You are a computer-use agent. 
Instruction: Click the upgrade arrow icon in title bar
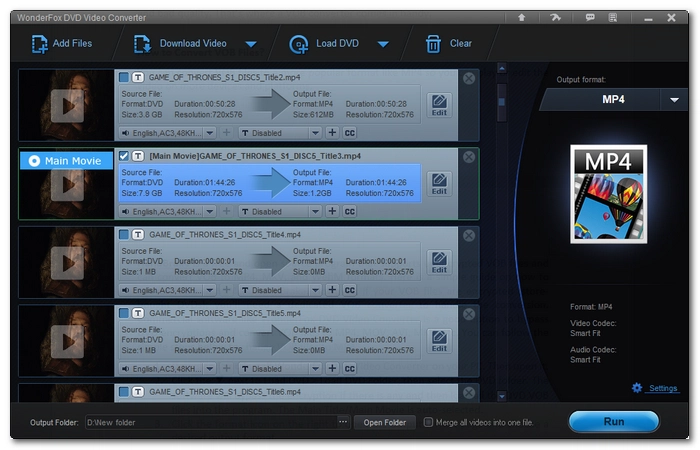(x=521, y=17)
